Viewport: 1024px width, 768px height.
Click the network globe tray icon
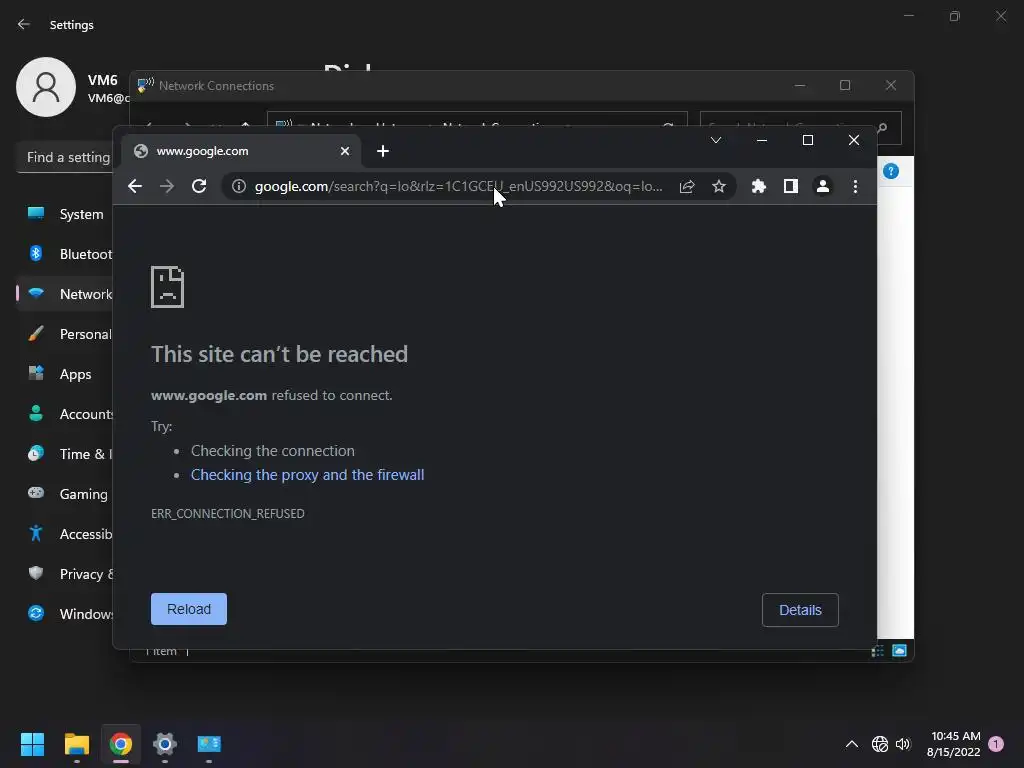(x=880, y=744)
